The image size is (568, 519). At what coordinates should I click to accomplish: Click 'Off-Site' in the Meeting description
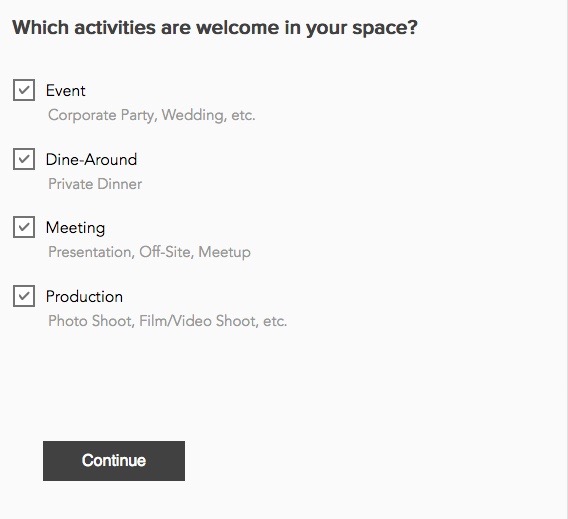pyautogui.click(x=166, y=252)
